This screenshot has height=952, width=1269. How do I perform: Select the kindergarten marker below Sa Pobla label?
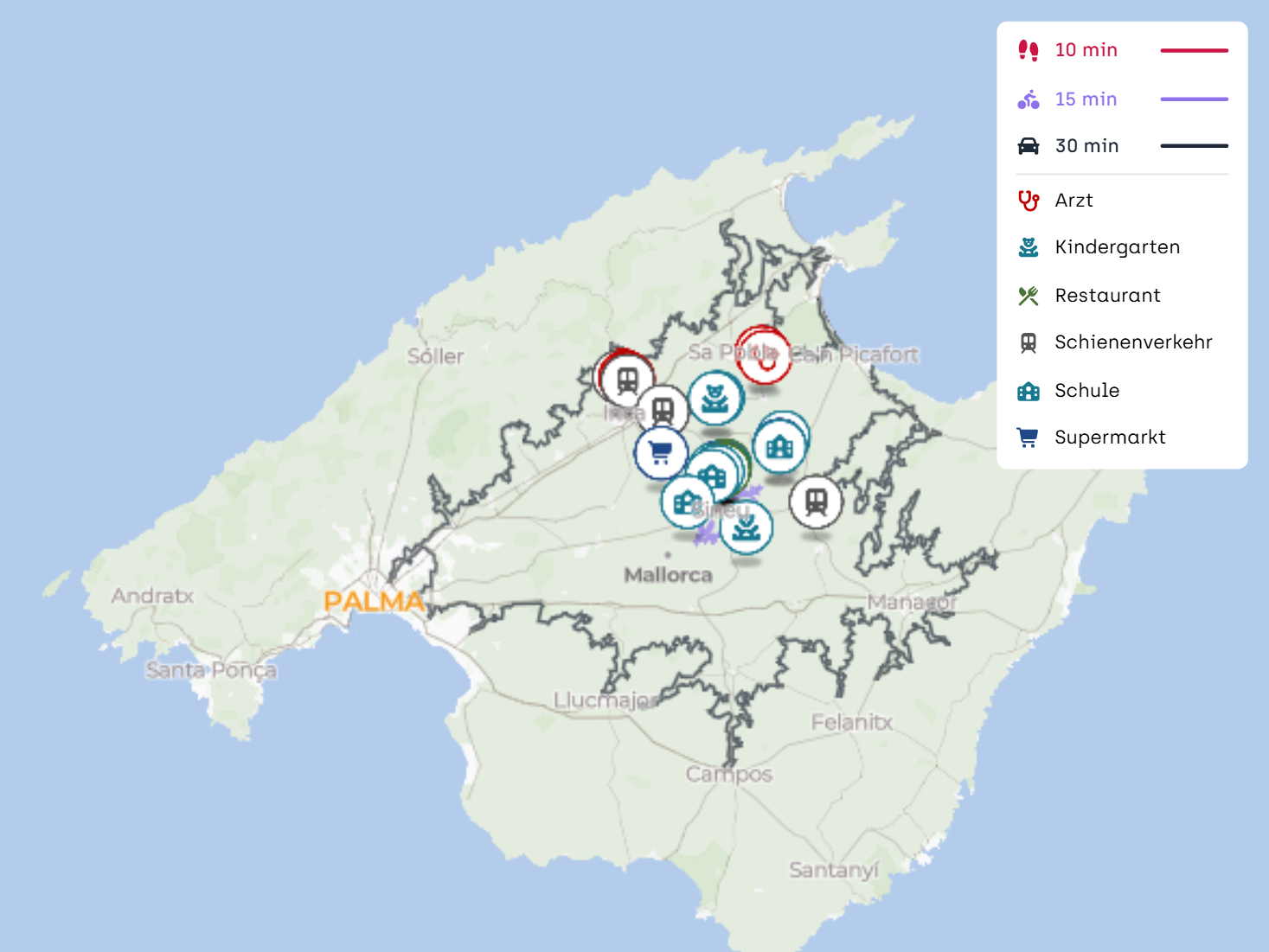pyautogui.click(x=715, y=399)
